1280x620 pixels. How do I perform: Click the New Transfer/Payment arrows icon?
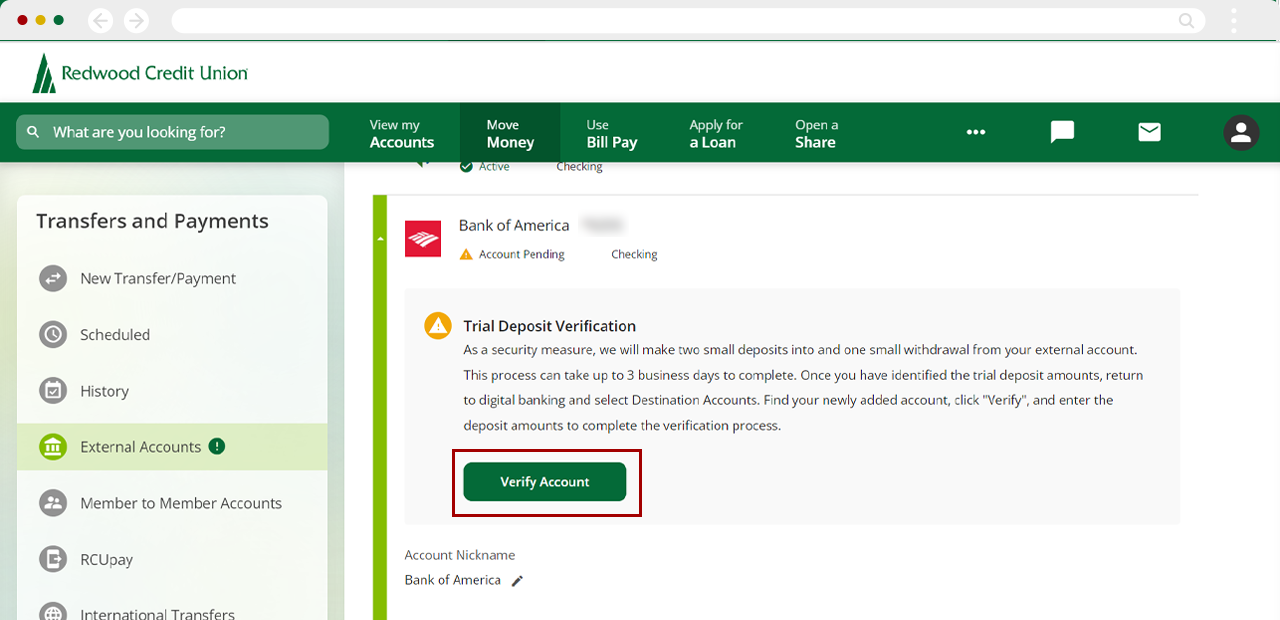[x=53, y=278]
